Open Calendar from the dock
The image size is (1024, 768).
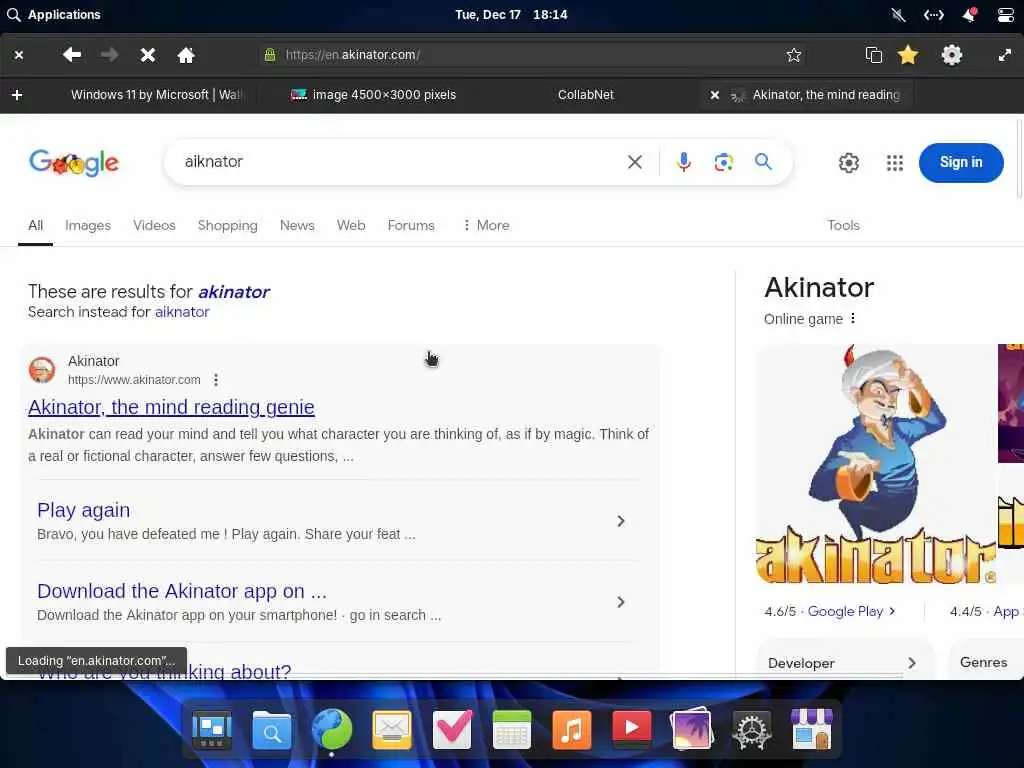point(511,729)
